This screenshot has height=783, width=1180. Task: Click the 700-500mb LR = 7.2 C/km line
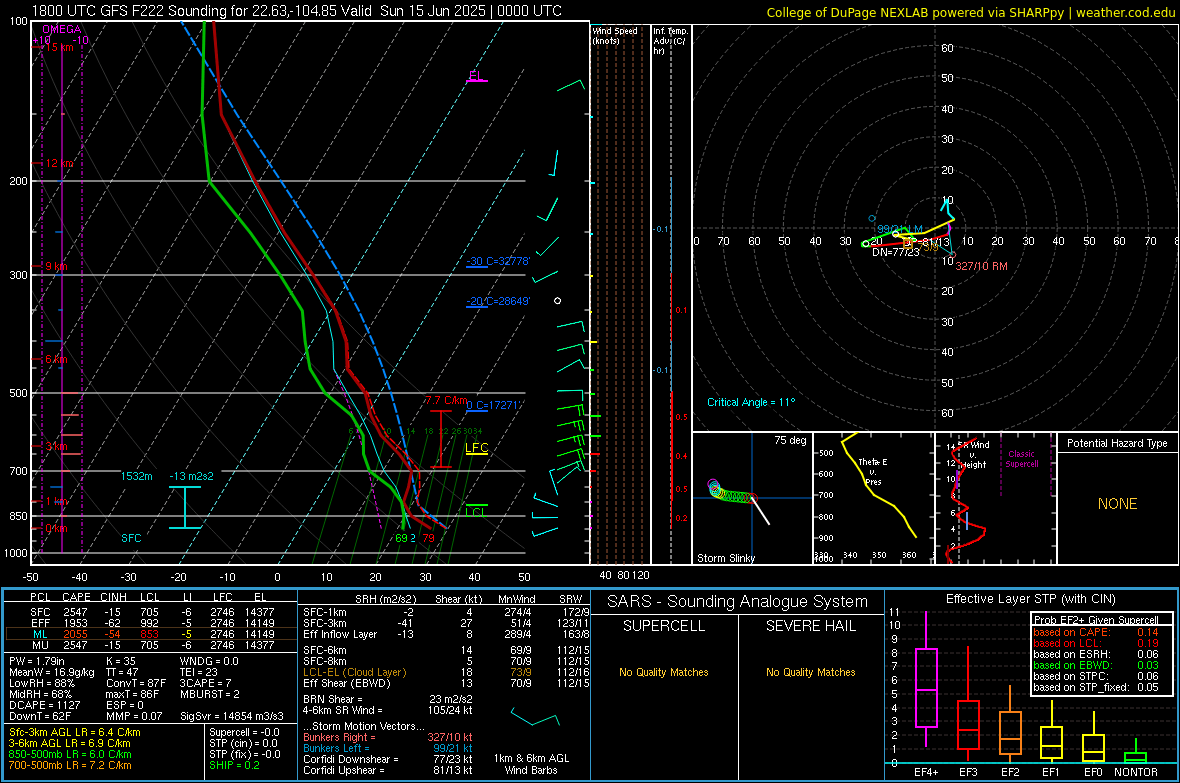click(70, 765)
